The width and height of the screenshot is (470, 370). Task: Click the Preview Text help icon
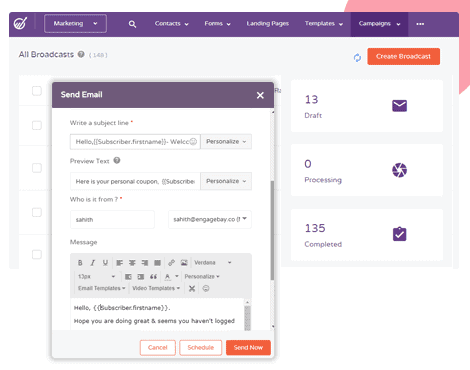coord(117,160)
